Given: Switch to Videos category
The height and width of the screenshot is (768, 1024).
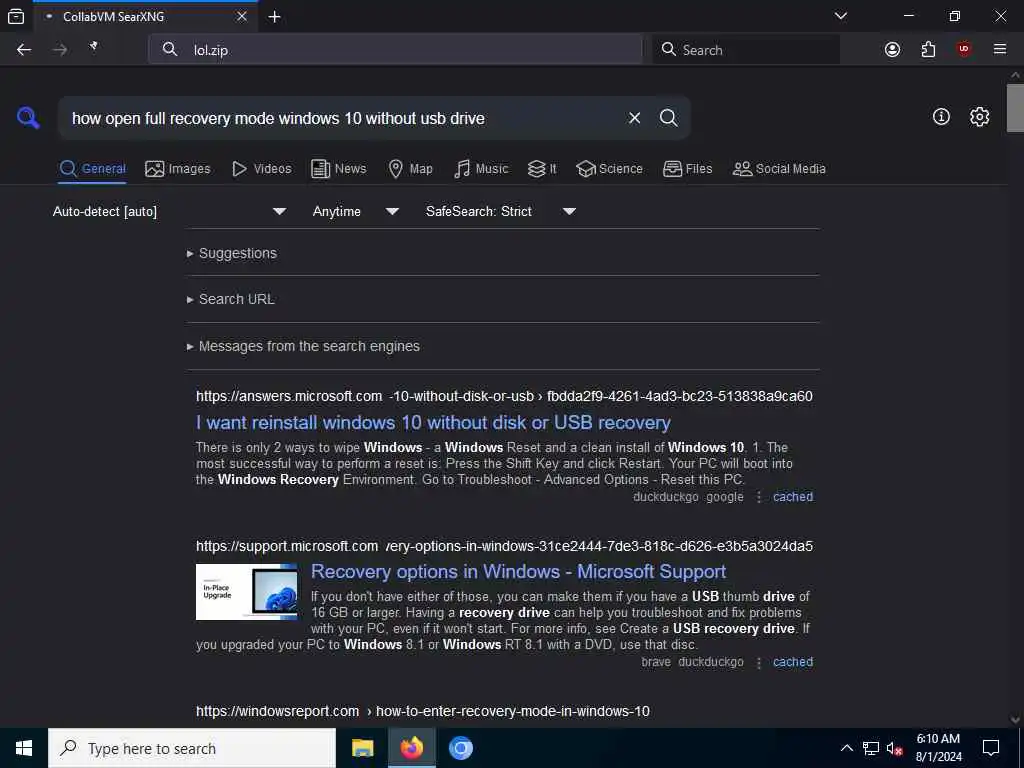Looking at the screenshot, I should (261, 168).
